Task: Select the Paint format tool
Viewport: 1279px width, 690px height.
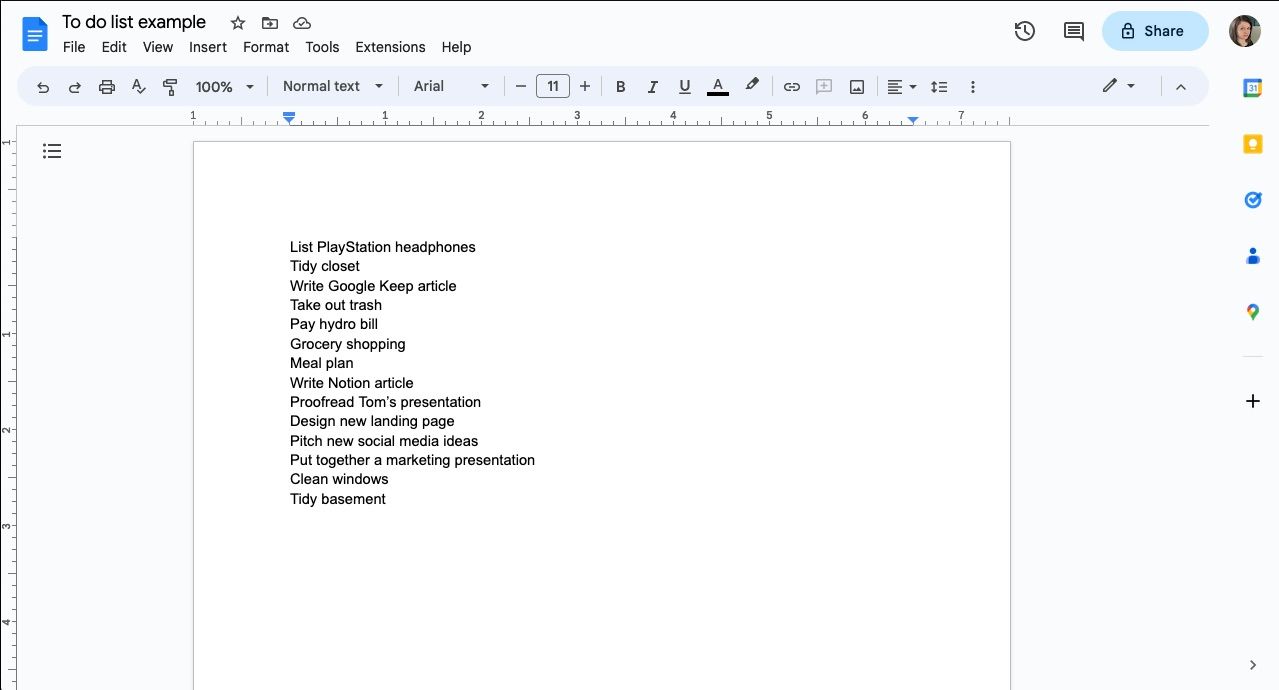Action: pos(170,87)
